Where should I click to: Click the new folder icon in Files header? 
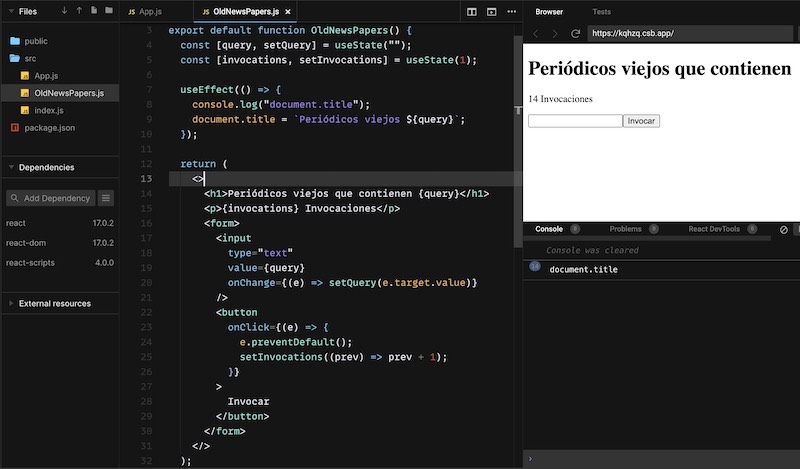pyautogui.click(x=109, y=11)
